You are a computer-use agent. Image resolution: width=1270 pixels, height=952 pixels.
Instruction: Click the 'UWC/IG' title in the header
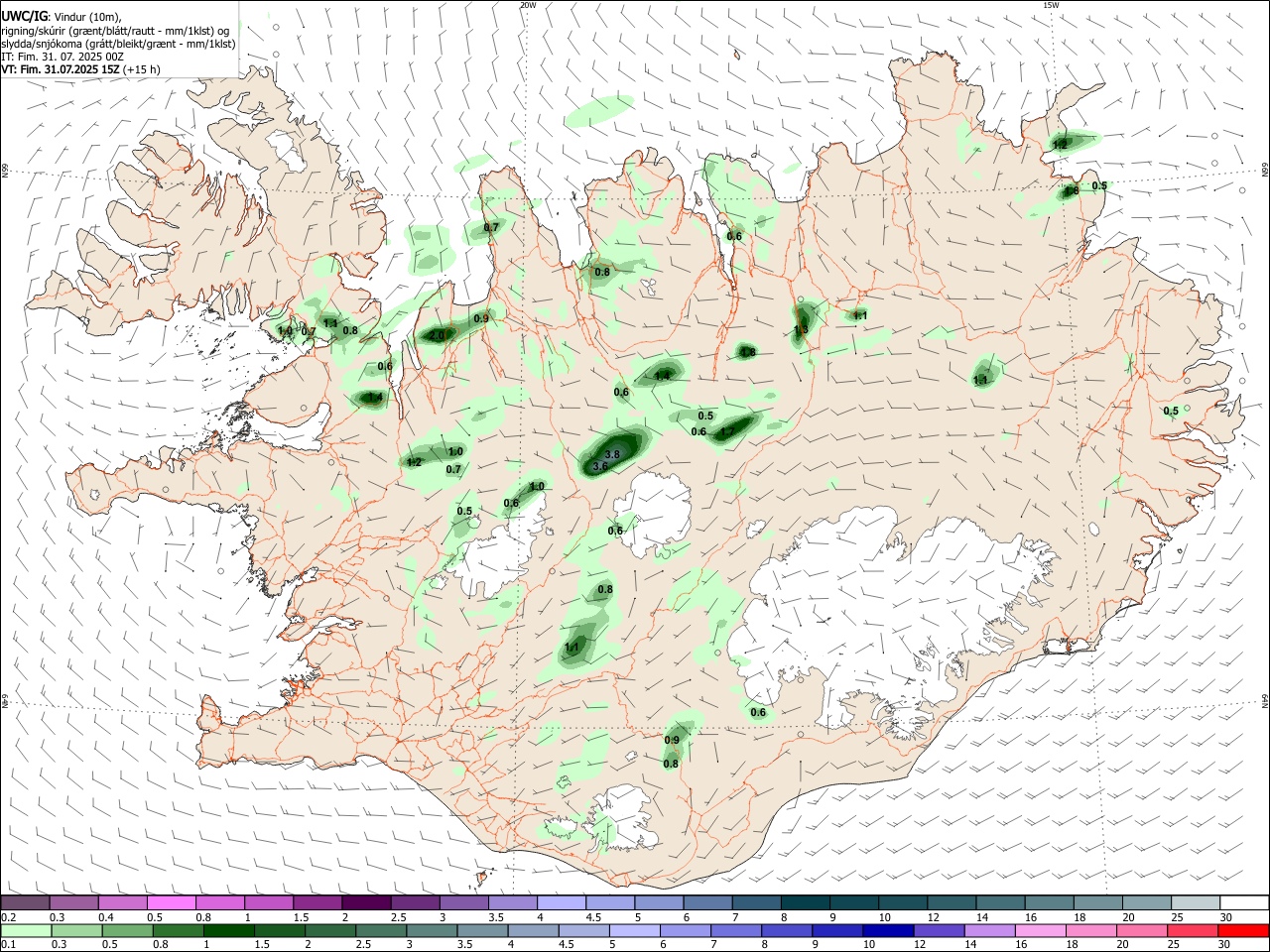click(x=23, y=17)
